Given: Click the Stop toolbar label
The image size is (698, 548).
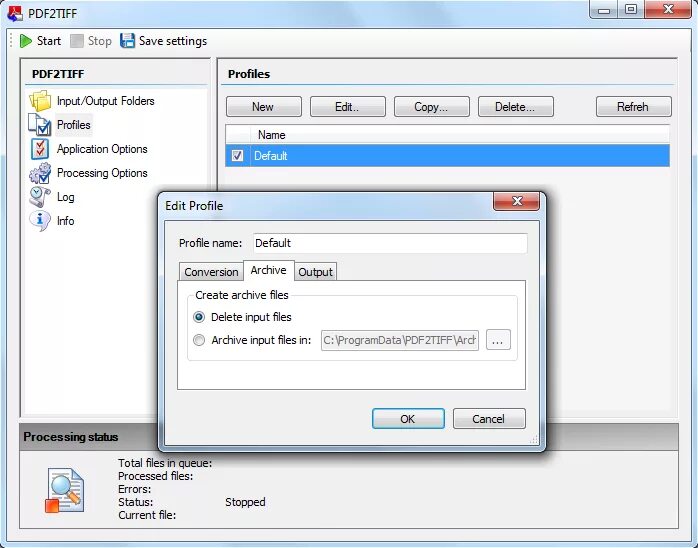Looking at the screenshot, I should point(99,41).
